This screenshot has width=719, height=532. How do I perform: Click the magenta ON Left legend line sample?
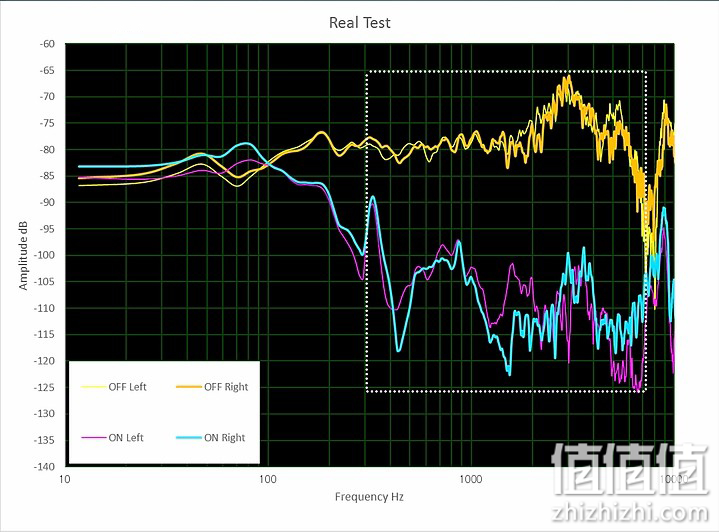[94, 438]
